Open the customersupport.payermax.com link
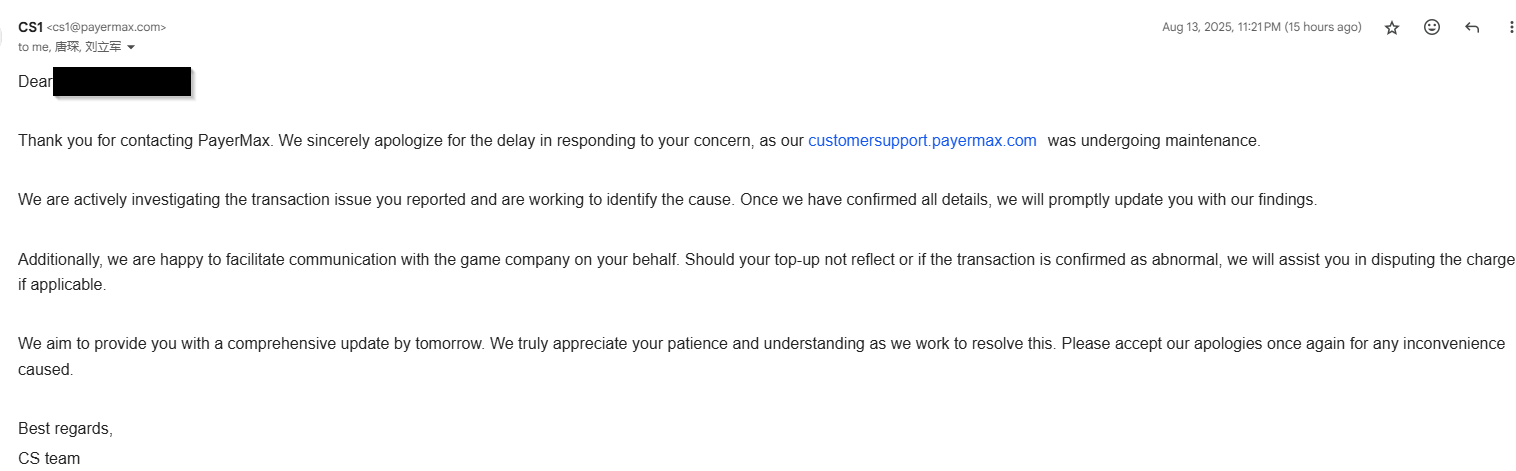This screenshot has width=1516, height=471. pyautogui.click(x=922, y=141)
